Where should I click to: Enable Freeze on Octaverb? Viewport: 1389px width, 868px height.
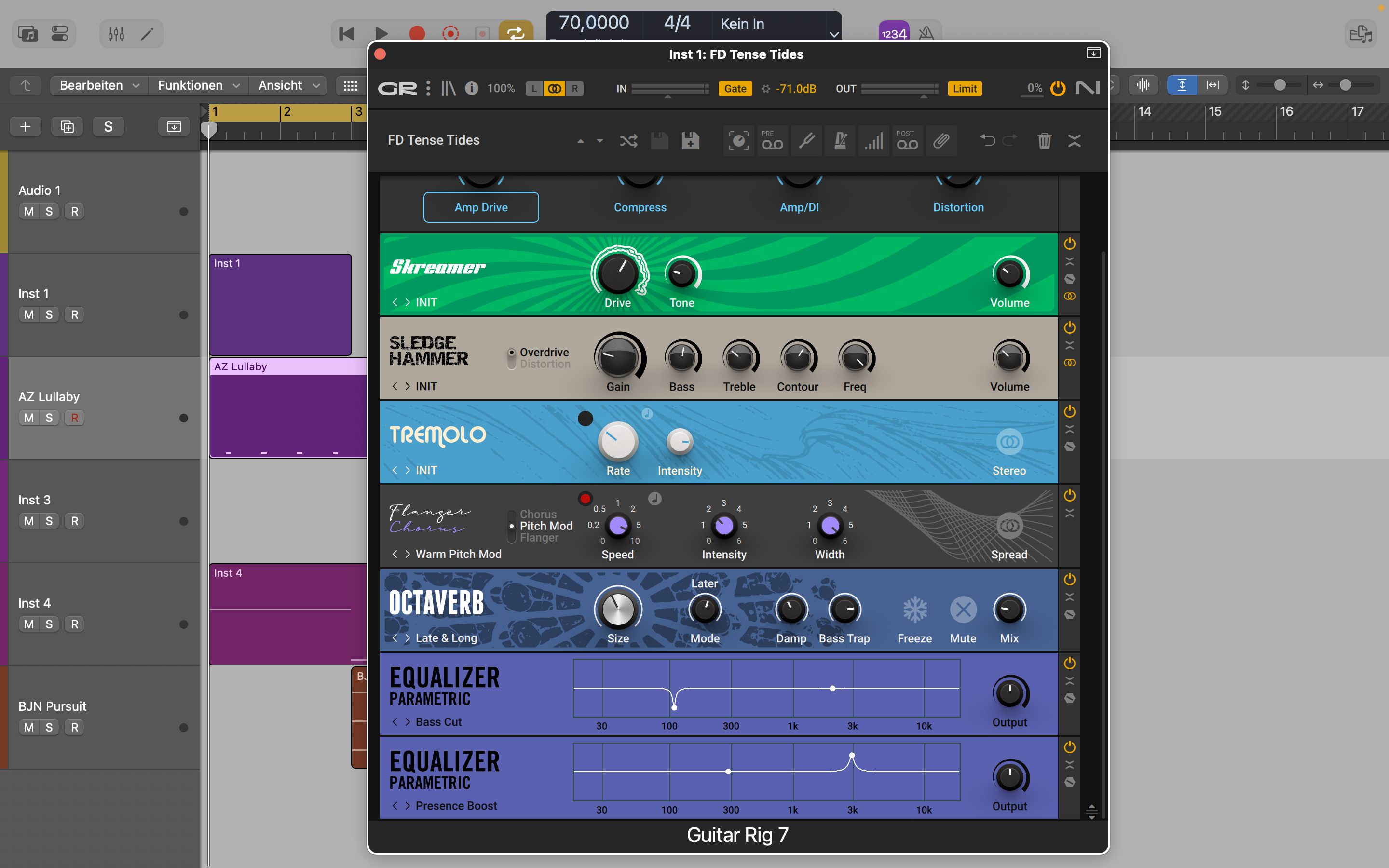pyautogui.click(x=915, y=610)
